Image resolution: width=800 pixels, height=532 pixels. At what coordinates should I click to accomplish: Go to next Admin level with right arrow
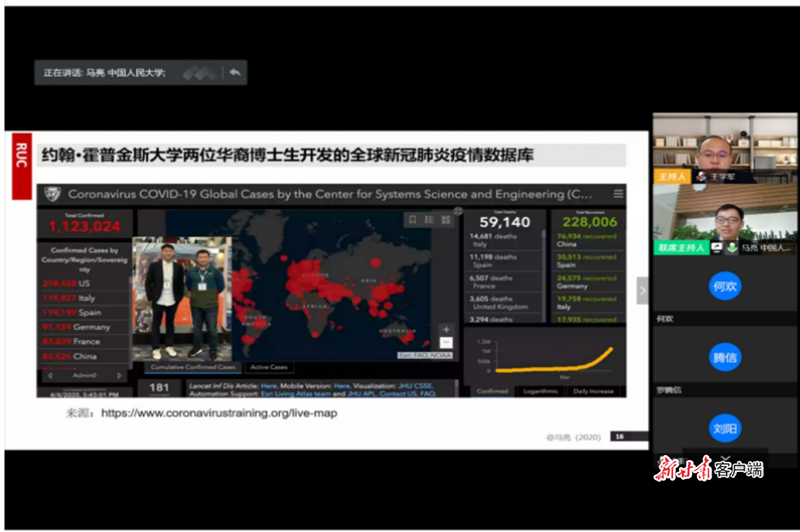119,376
